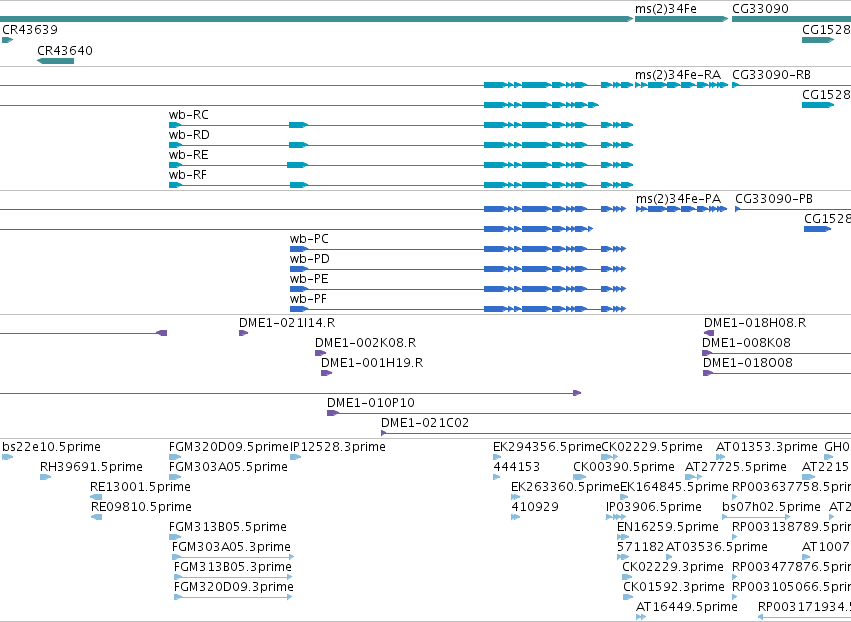This screenshot has height=622, width=851.
Task: Select the RP003477876.5prime EST label
Action: [791, 568]
